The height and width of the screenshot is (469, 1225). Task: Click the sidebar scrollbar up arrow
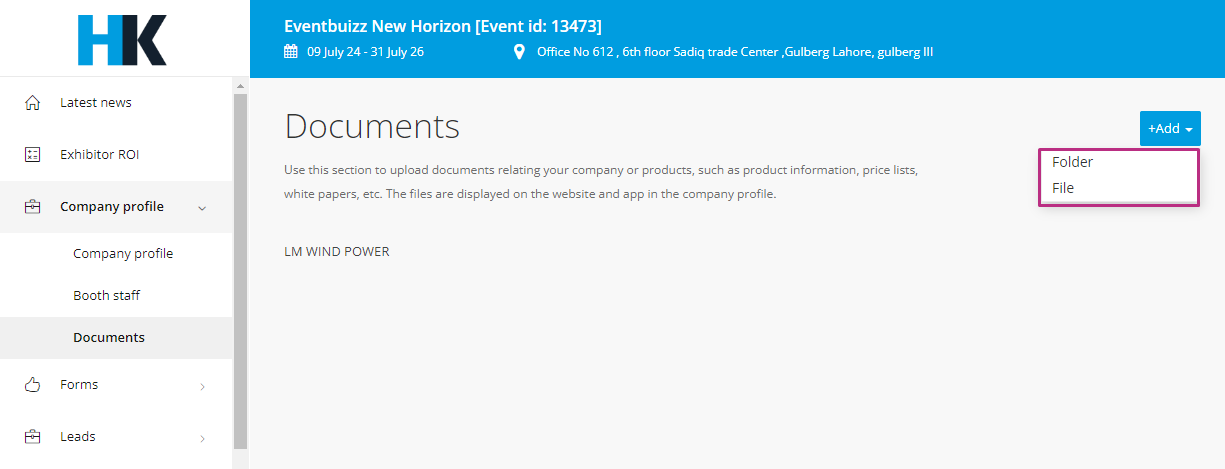point(240,86)
